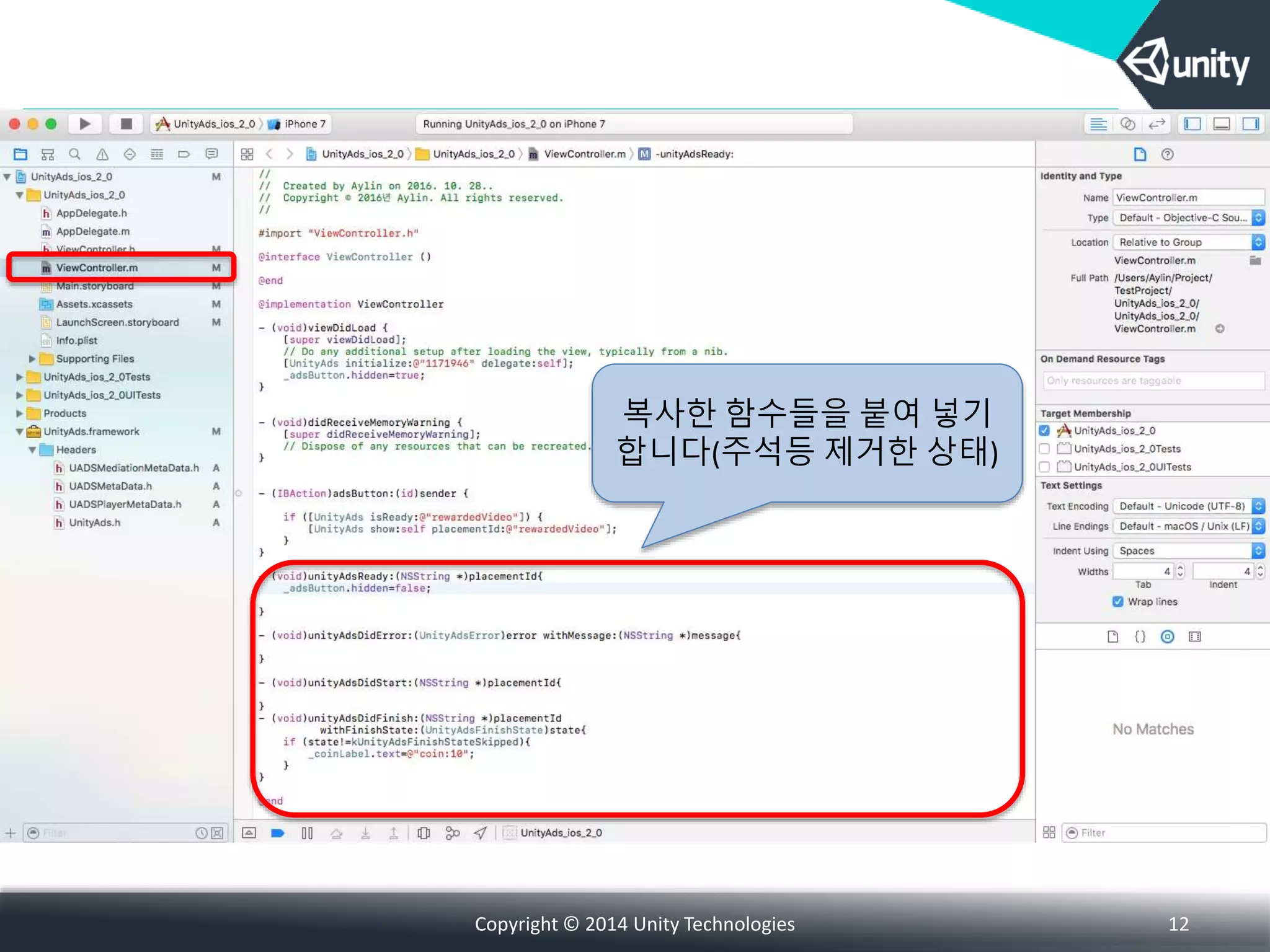Click the folder icon to choose location
Image resolution: width=1270 pixels, height=952 pixels.
pyautogui.click(x=1255, y=260)
